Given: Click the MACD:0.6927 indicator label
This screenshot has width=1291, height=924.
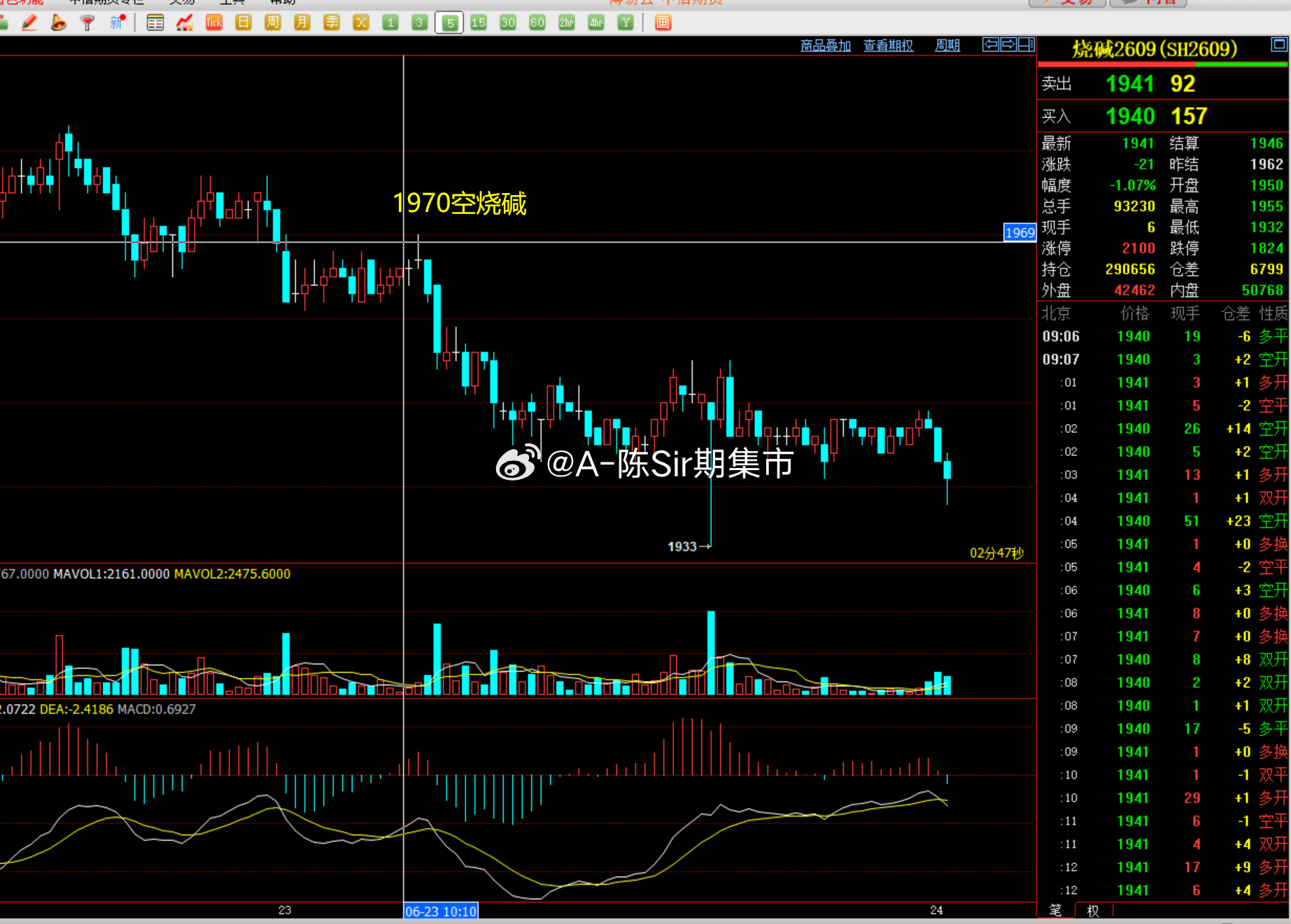Looking at the screenshot, I should [157, 709].
